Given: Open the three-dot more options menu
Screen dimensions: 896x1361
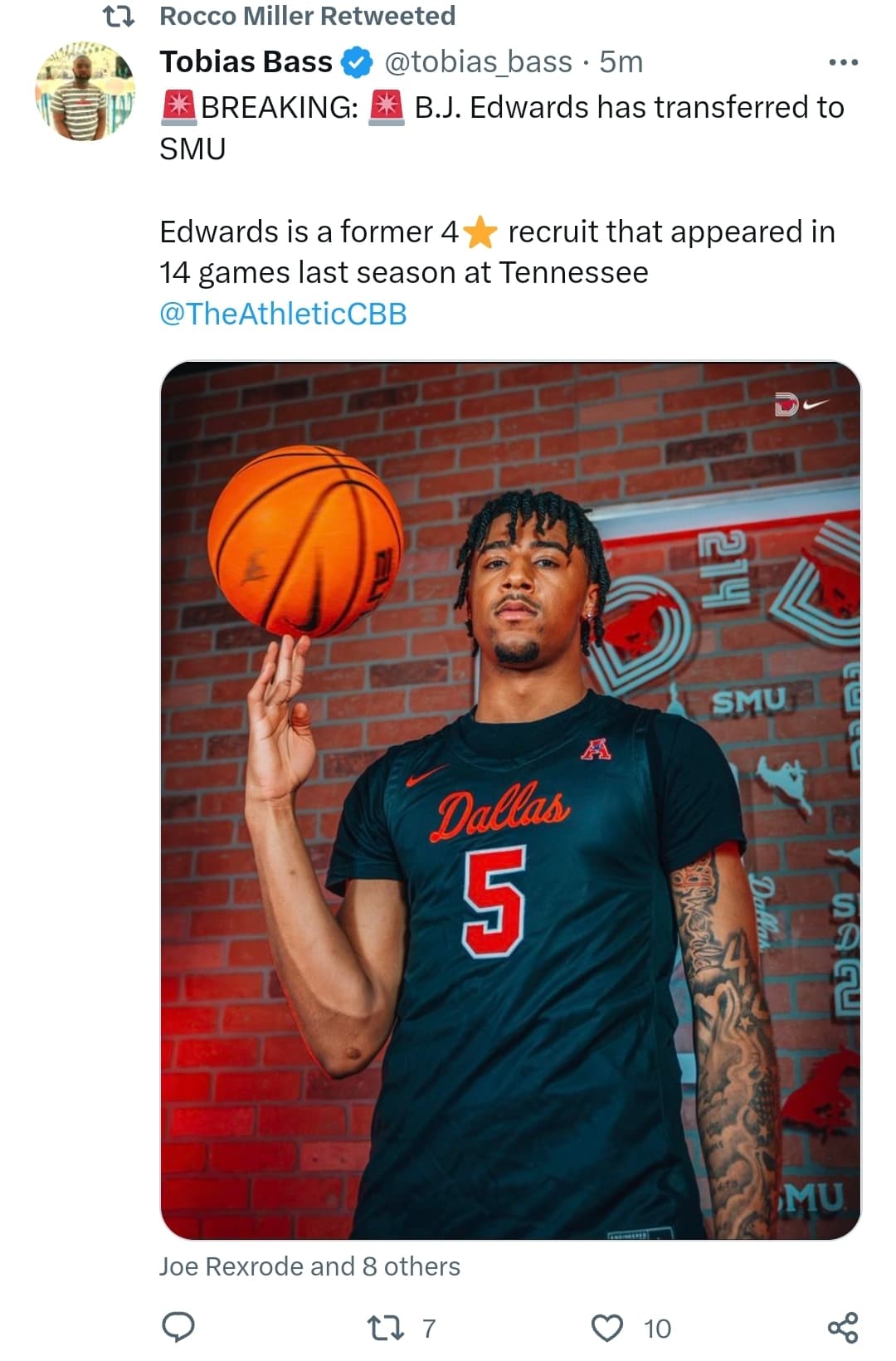Looking at the screenshot, I should [843, 62].
